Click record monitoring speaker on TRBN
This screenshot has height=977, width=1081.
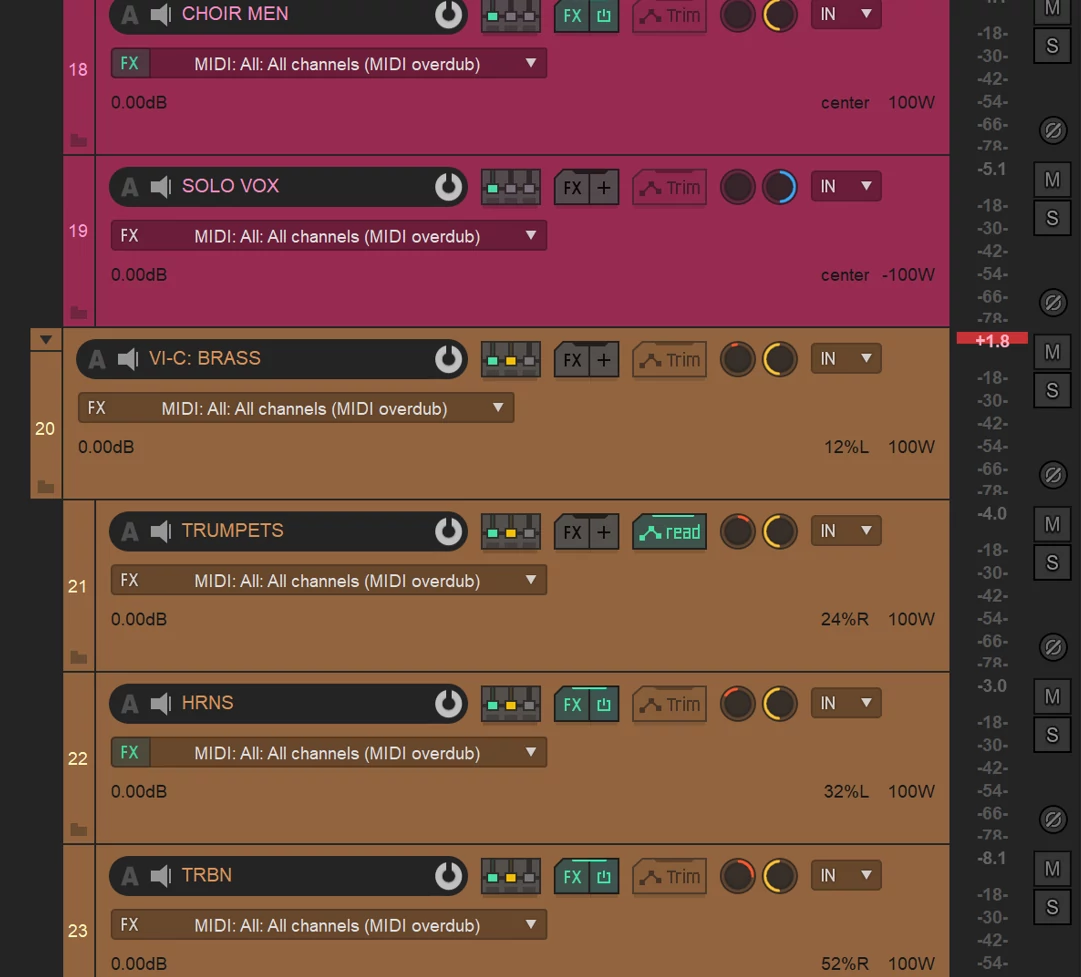(x=161, y=876)
